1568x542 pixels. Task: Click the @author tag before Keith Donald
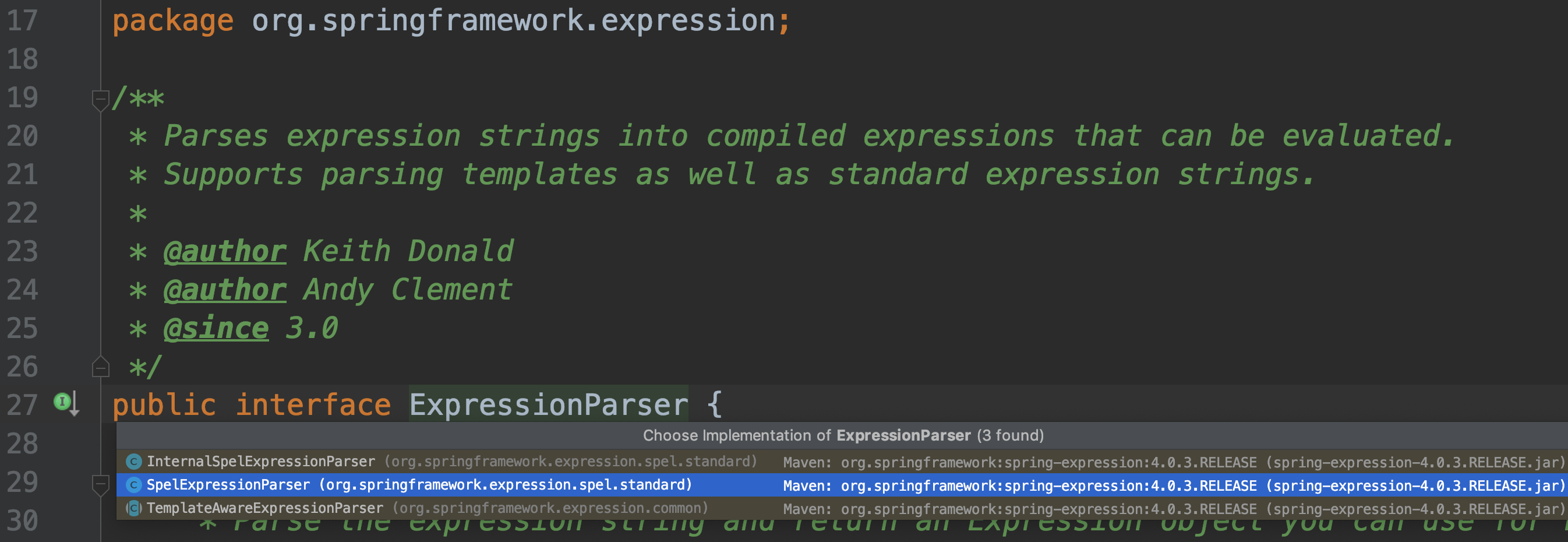[x=225, y=252]
